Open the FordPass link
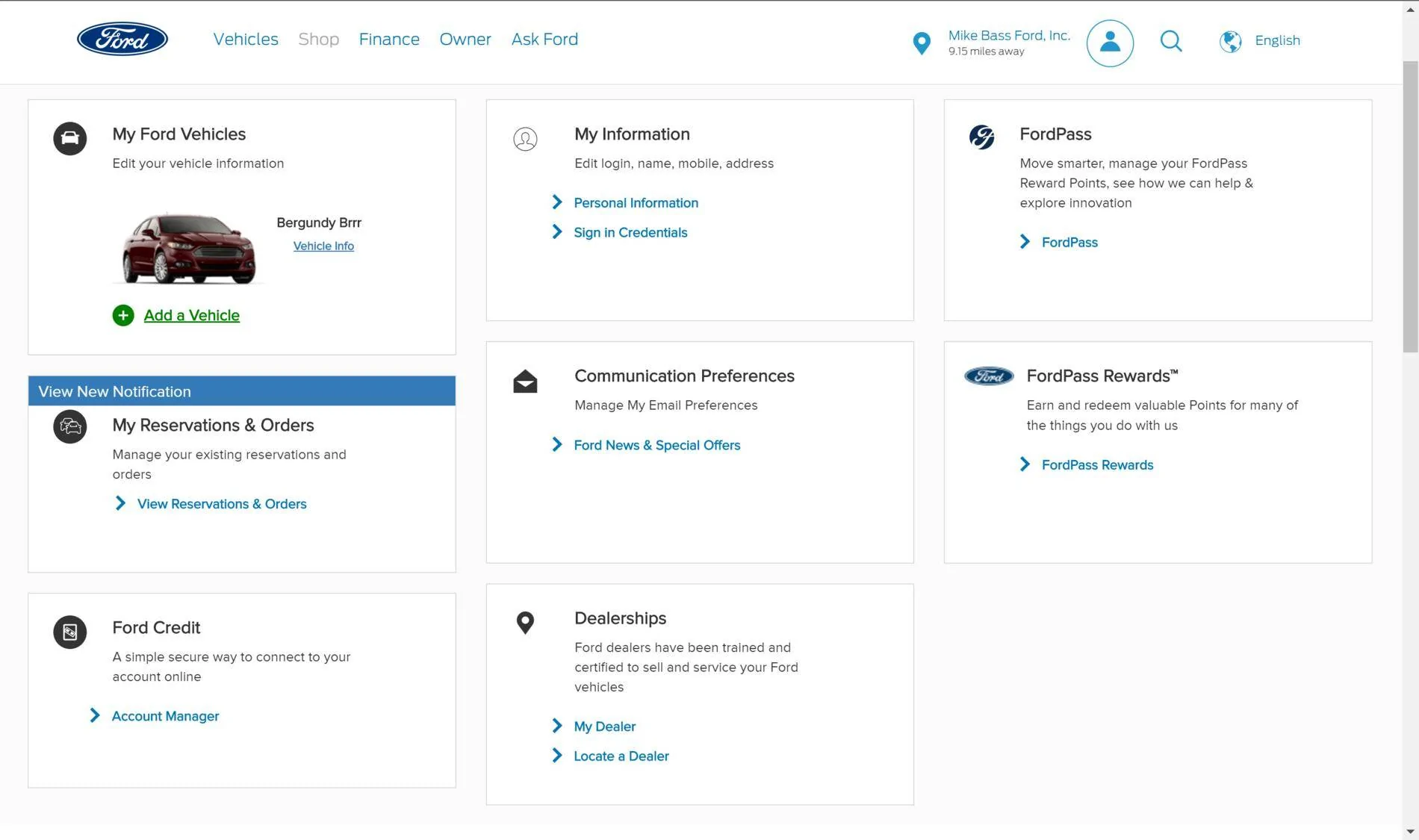Image resolution: width=1419 pixels, height=840 pixels. click(1069, 243)
